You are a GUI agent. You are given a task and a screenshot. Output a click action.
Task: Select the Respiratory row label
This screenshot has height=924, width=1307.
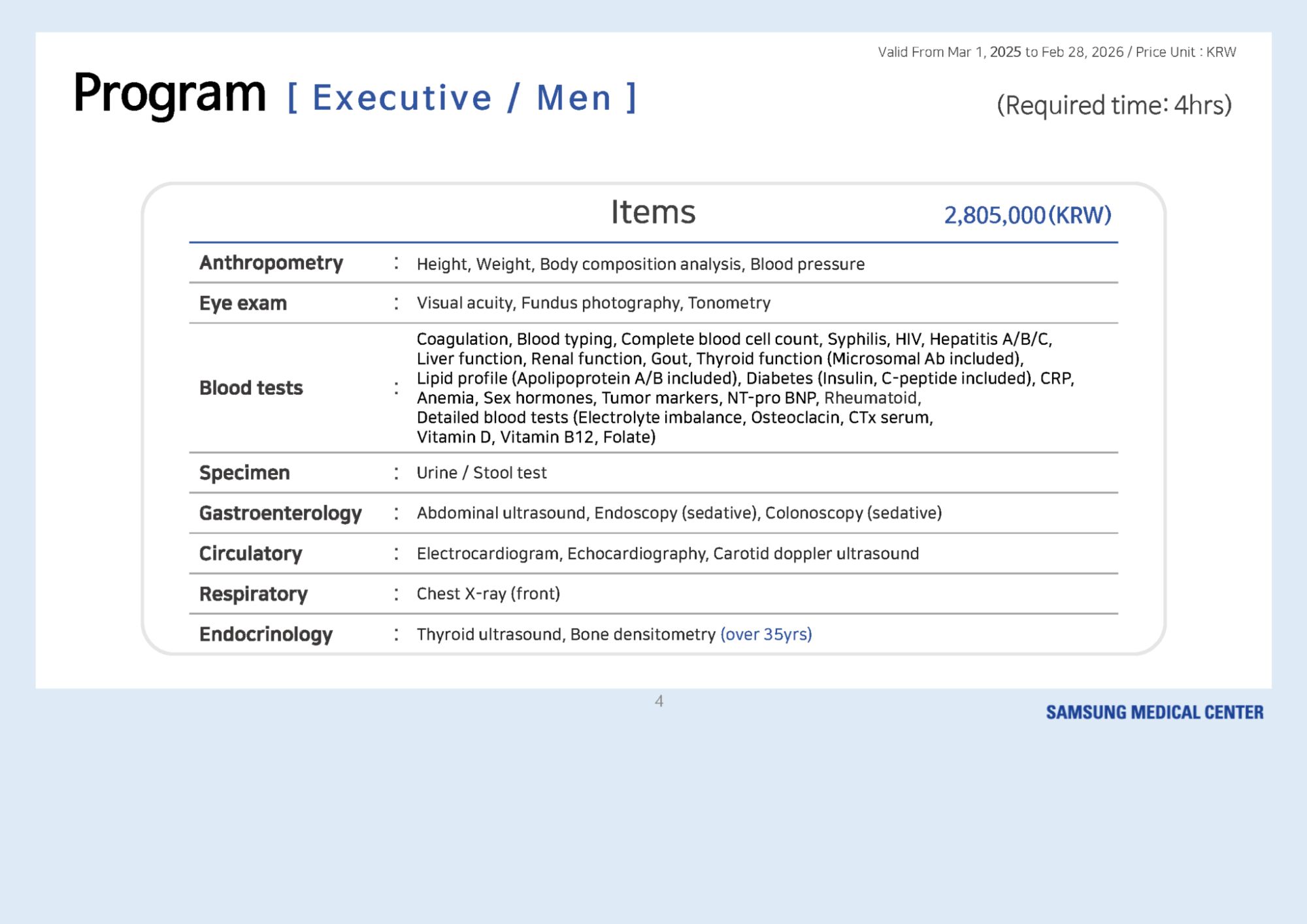pos(253,594)
